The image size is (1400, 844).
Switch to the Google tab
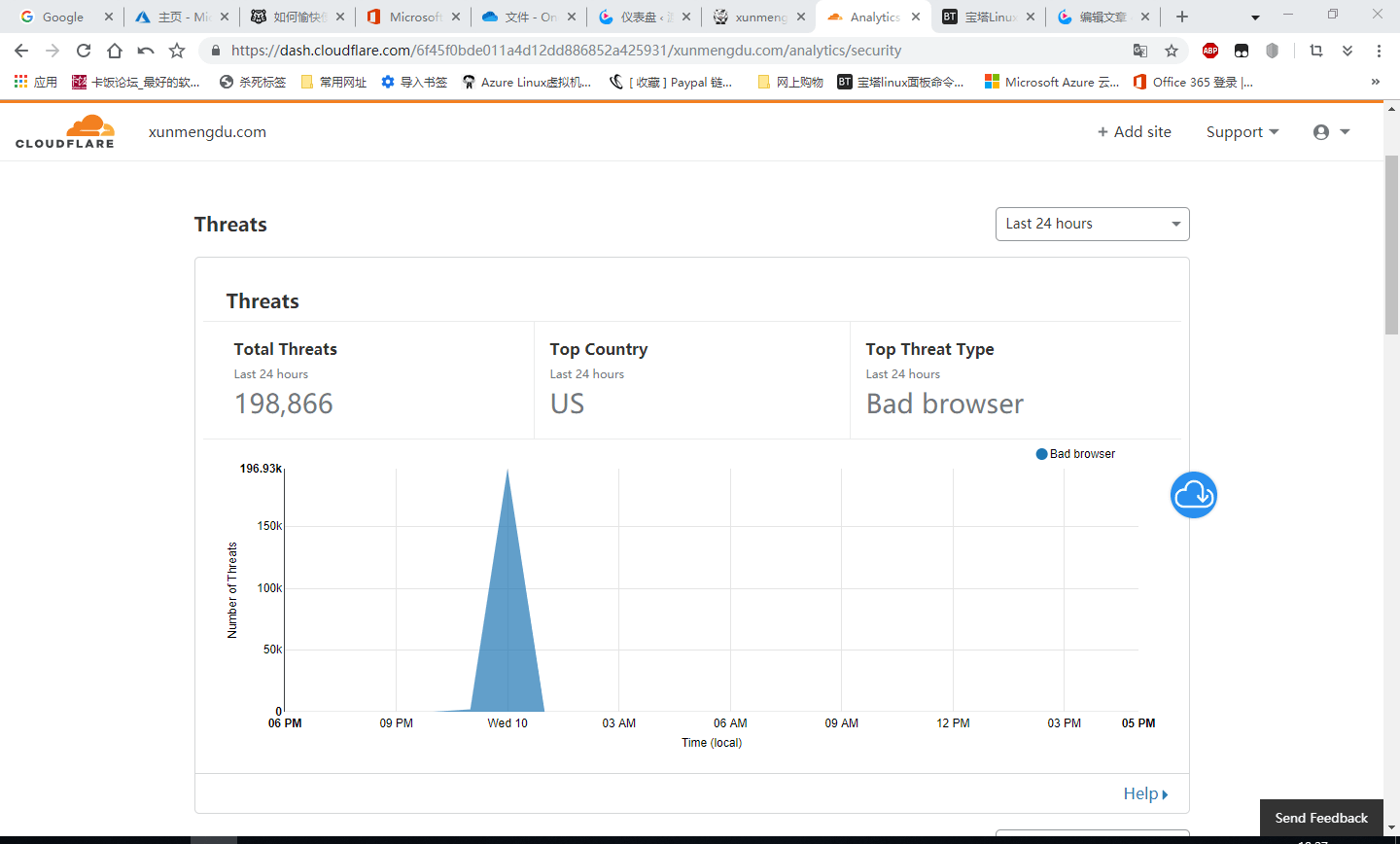[63, 17]
